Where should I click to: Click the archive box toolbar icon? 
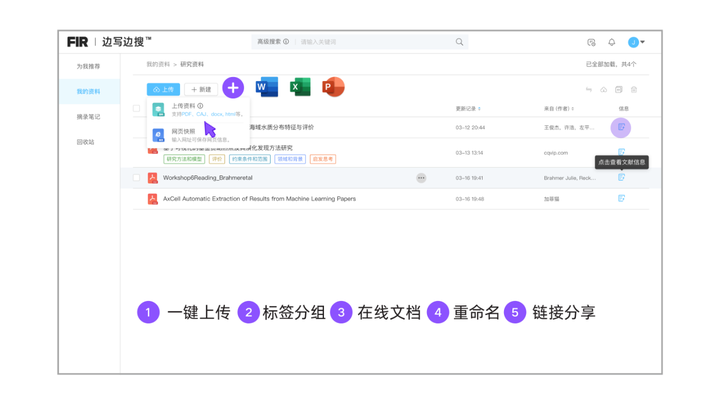click(619, 90)
